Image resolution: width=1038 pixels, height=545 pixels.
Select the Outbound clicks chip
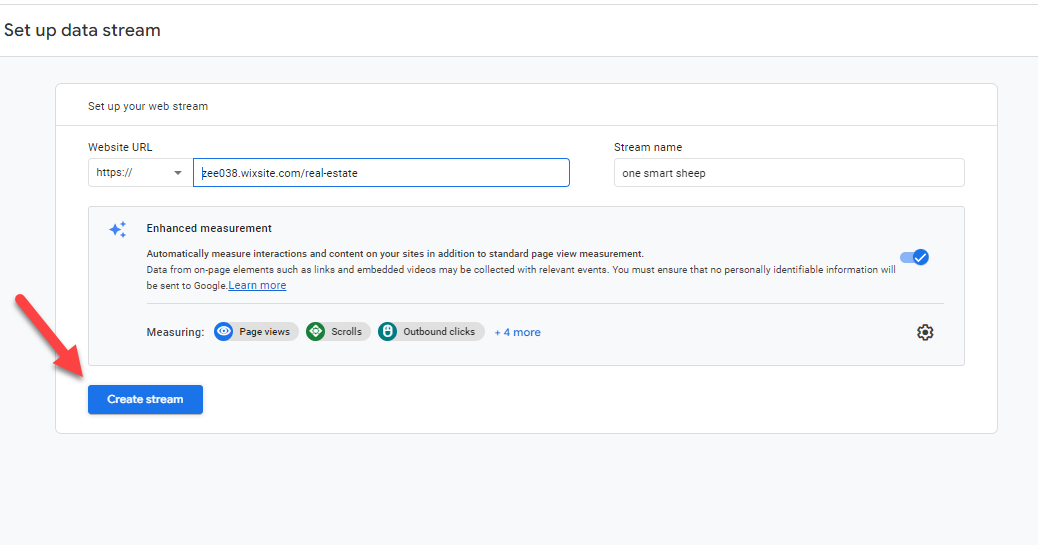coord(431,332)
